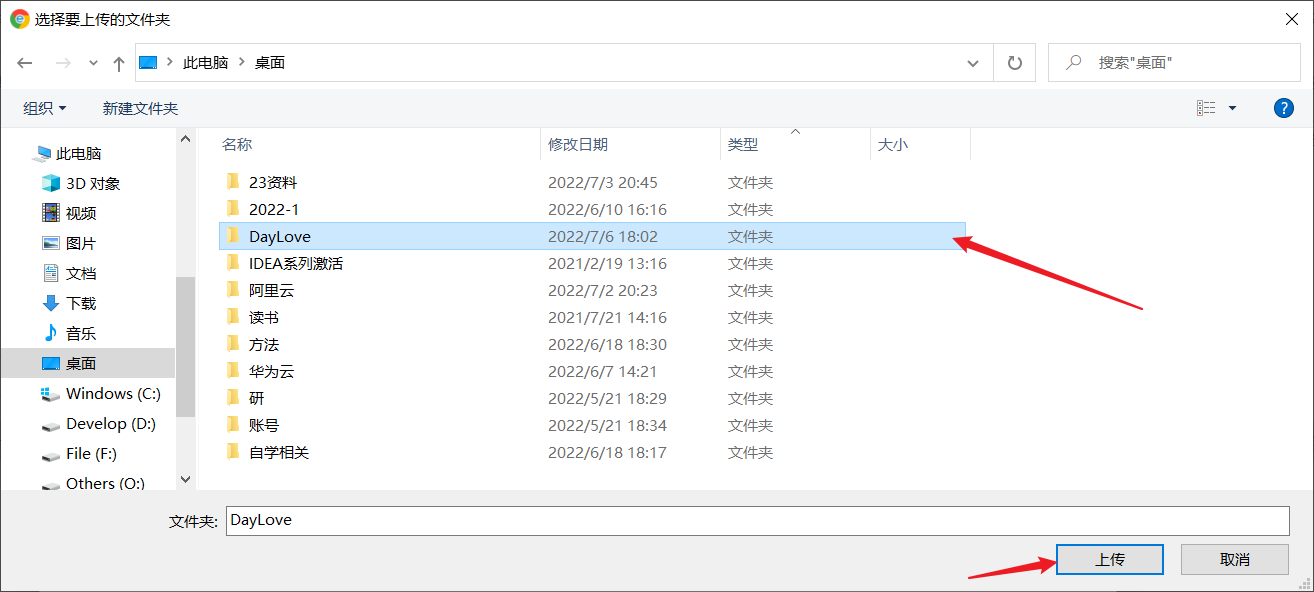Click folder icon beside 阿里云
The width and height of the screenshot is (1314, 592).
(233, 290)
